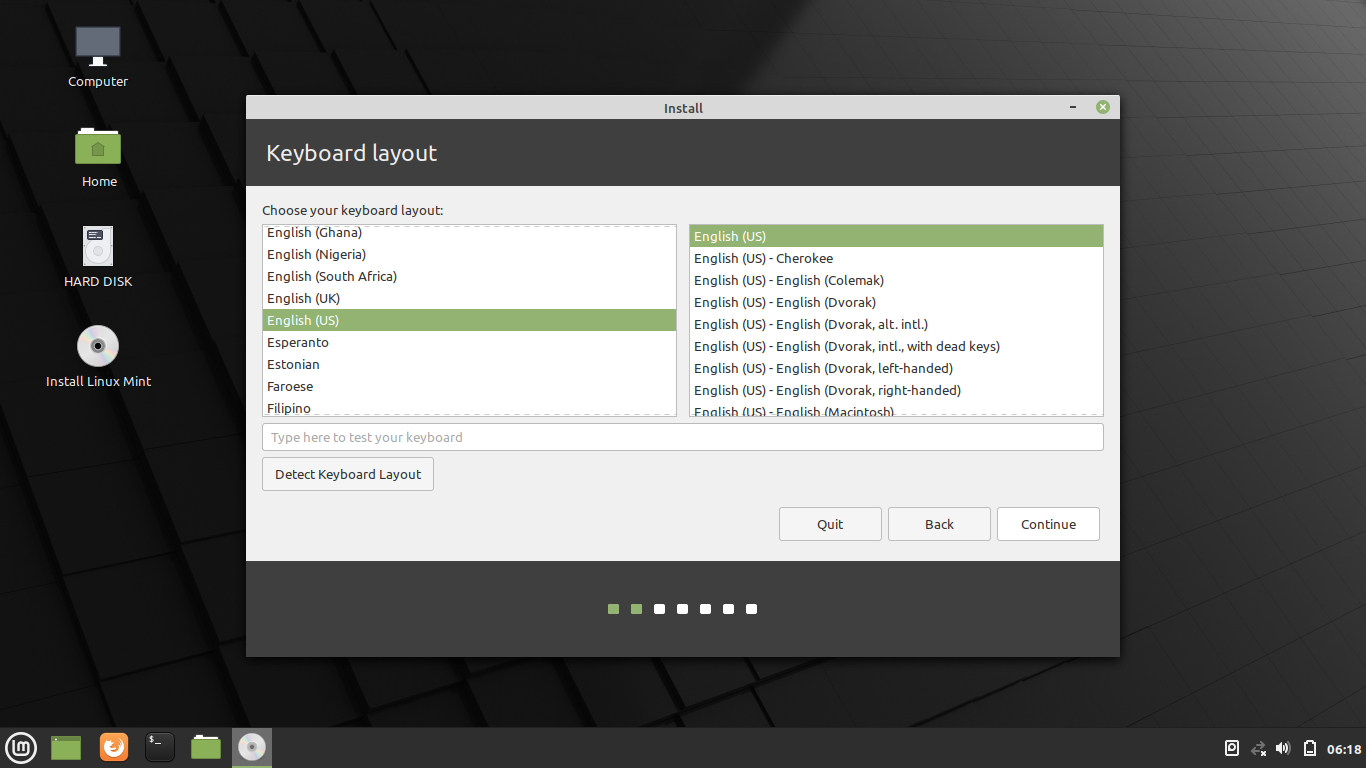Image resolution: width=1366 pixels, height=768 pixels.
Task: Select English (Nigeria) layout
Action: tap(469, 254)
